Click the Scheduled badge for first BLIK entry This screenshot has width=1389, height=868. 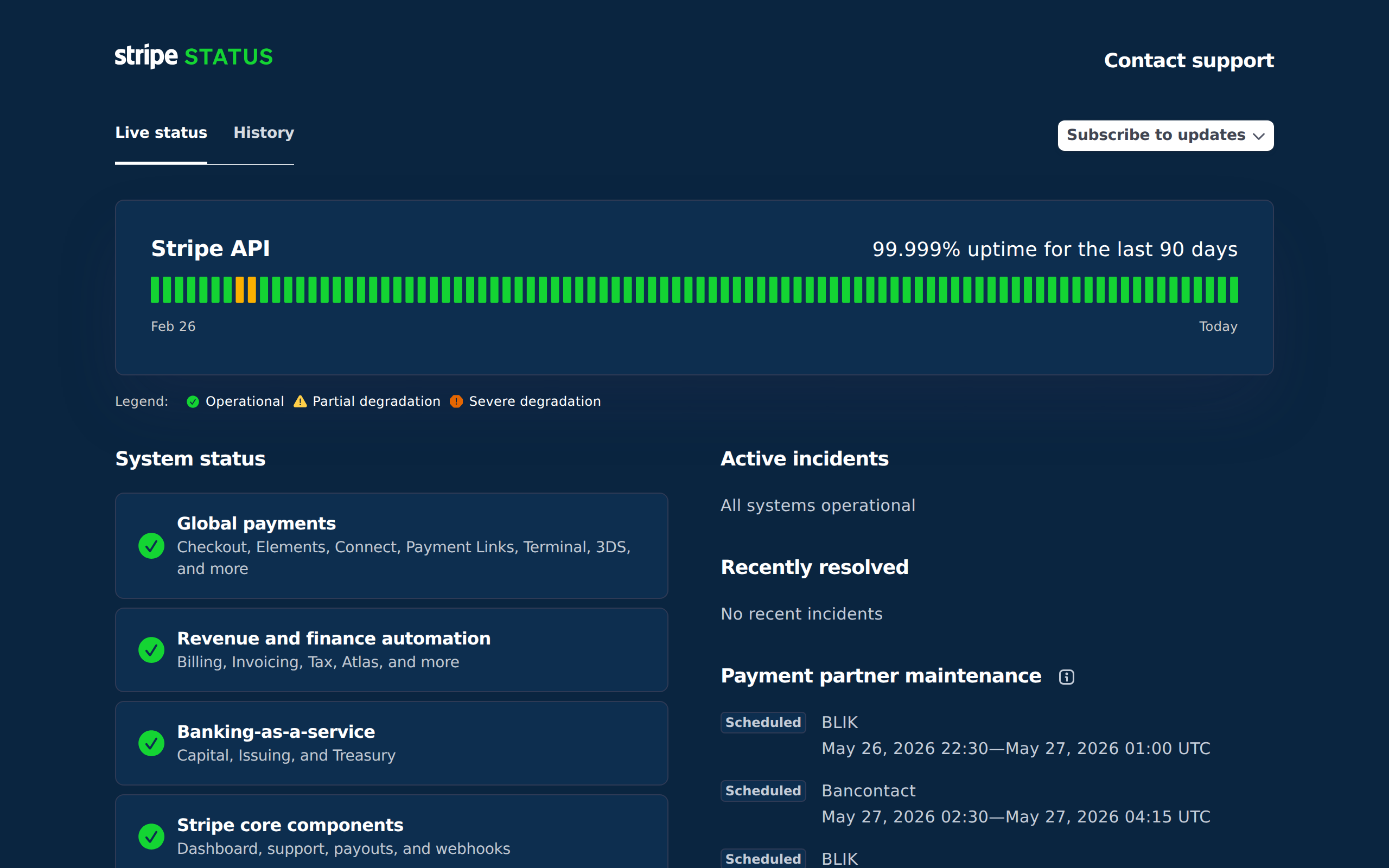click(763, 723)
